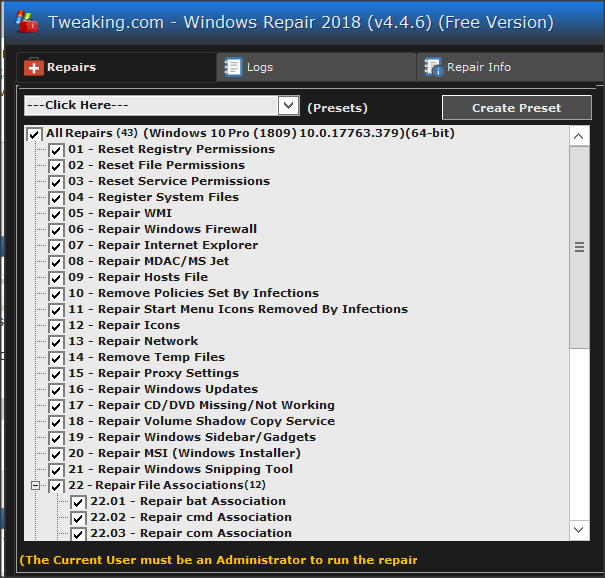Image resolution: width=605 pixels, height=578 pixels.
Task: Uncheck 19 Repair Windows Sidebar/Gadgets
Action: click(56, 439)
